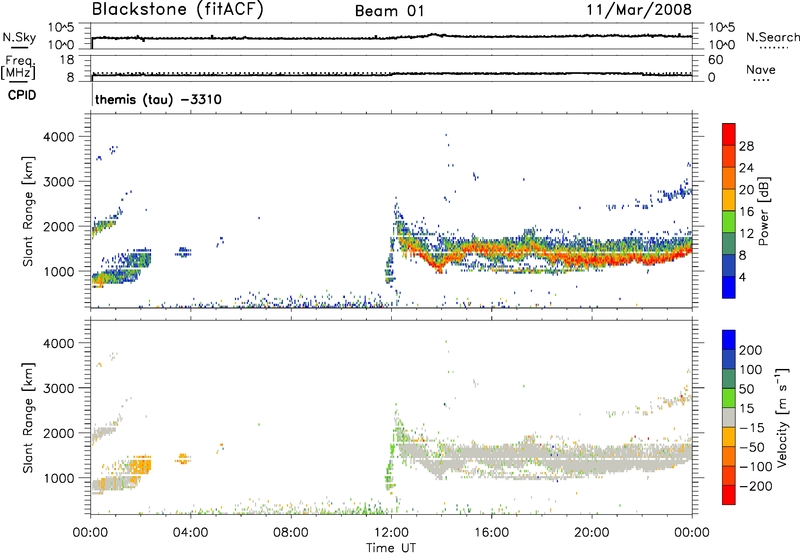Select the '3000' tick on the velocity panel
800x554 pixels.
pyautogui.click(x=59, y=388)
